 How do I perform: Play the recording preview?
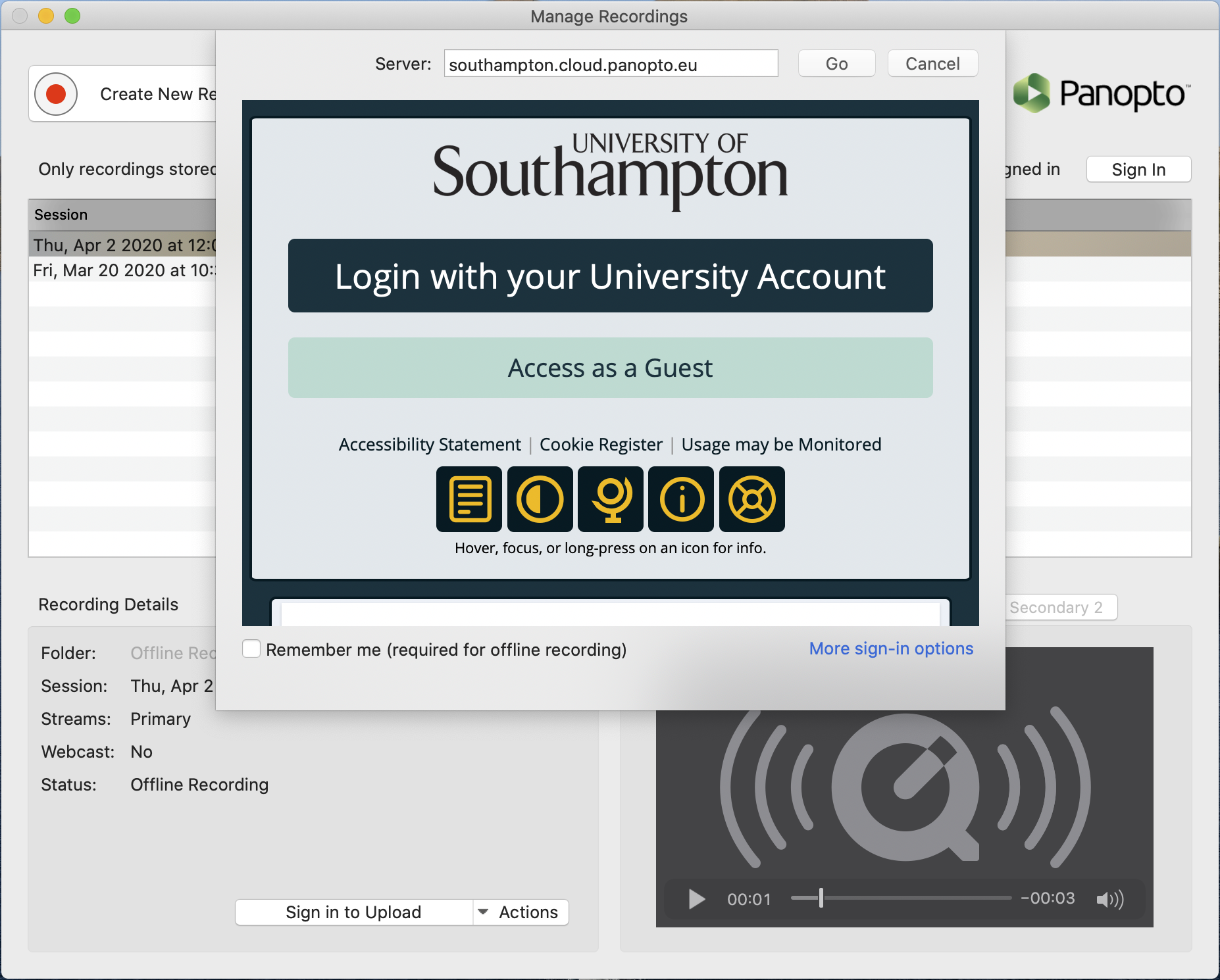click(x=696, y=899)
